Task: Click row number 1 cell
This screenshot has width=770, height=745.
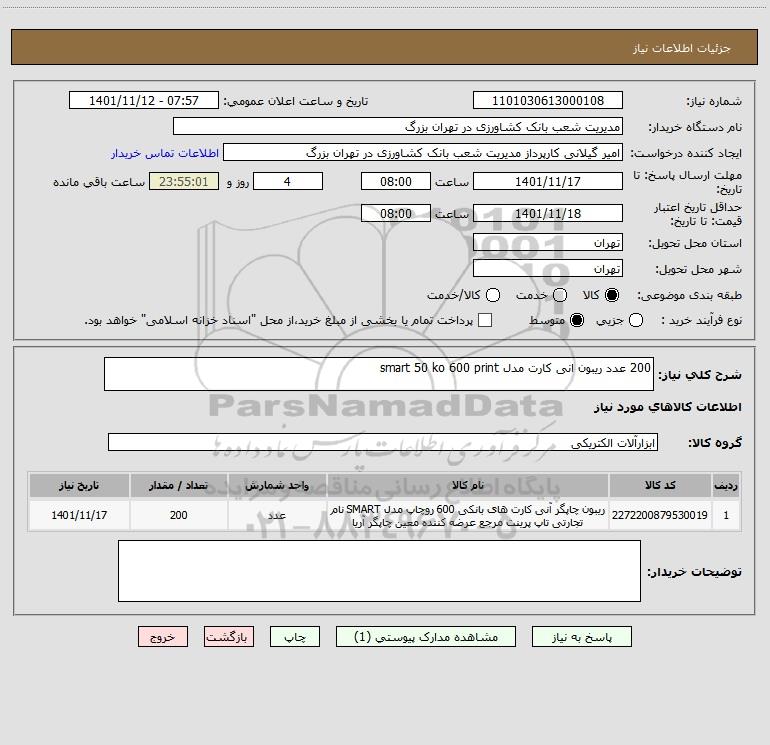Action: pos(726,515)
